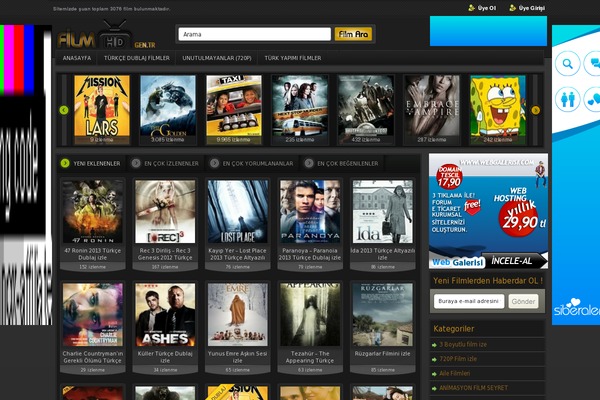This screenshot has height=400, width=600.
Task: Click the Üye Ol member icon
Action: [x=471, y=8]
